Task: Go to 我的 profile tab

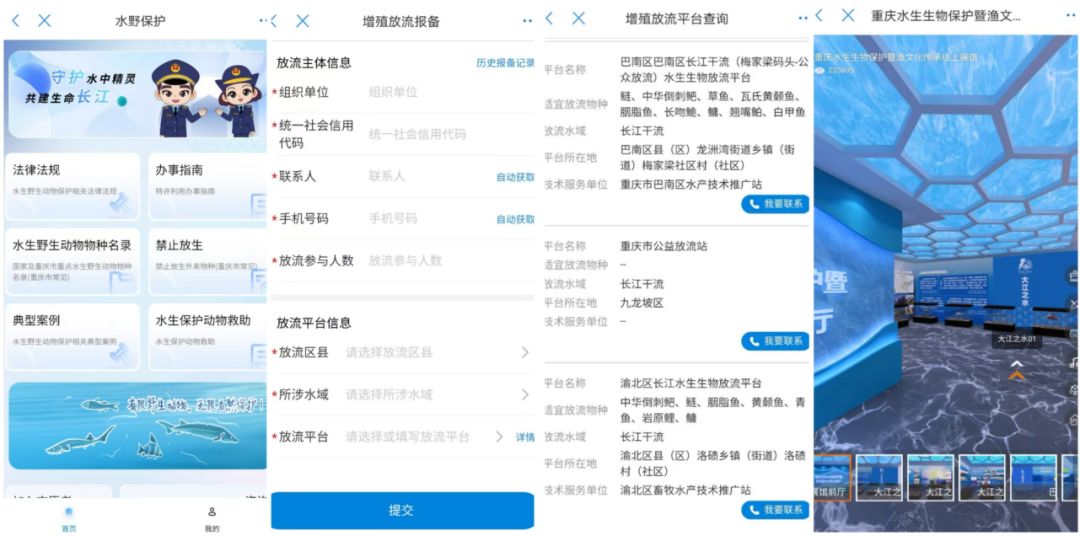Action: pos(211,517)
